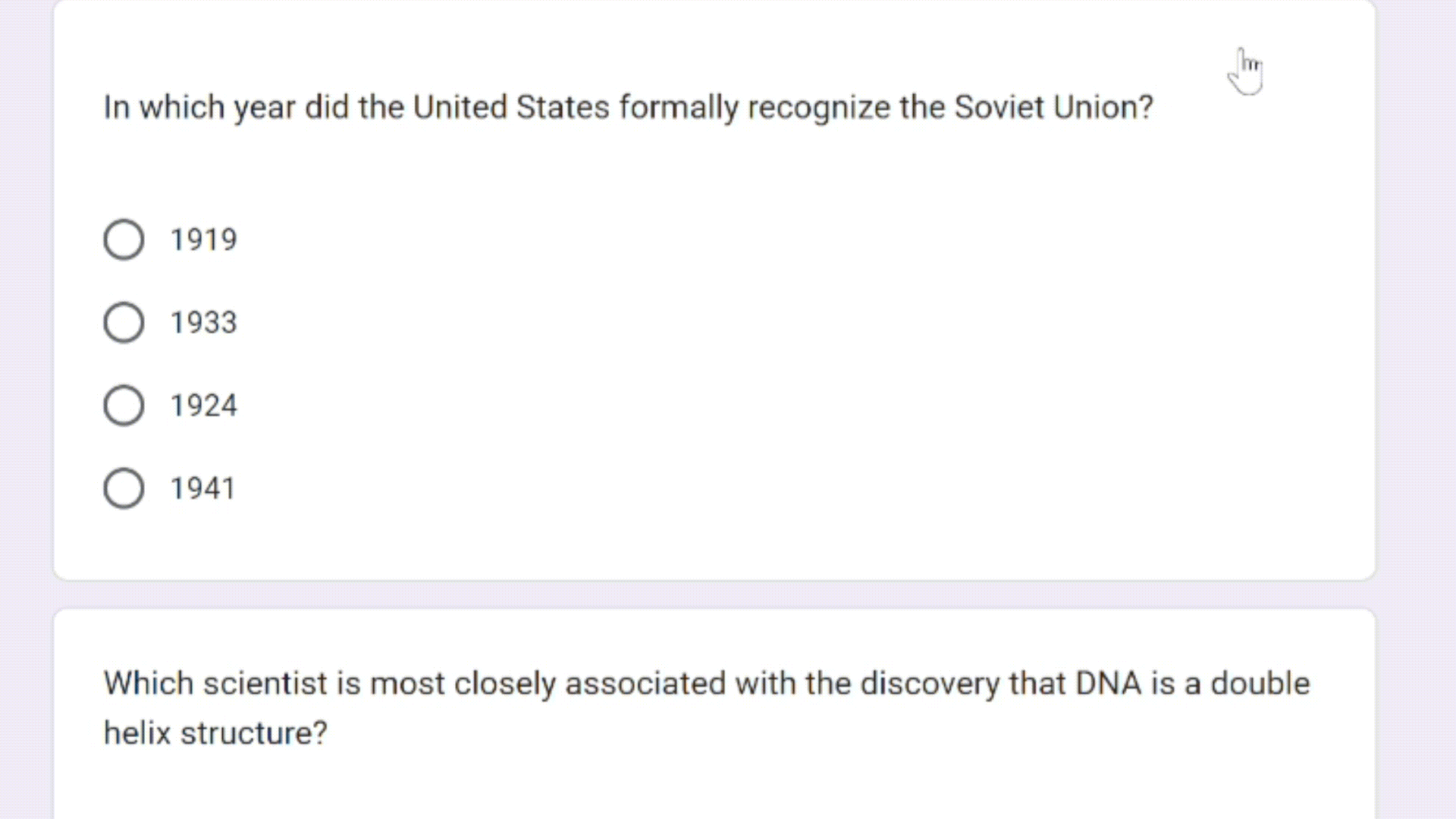Image resolution: width=1456 pixels, height=819 pixels.
Task: Click the words "In which year" in the question
Action: pyautogui.click(x=199, y=107)
